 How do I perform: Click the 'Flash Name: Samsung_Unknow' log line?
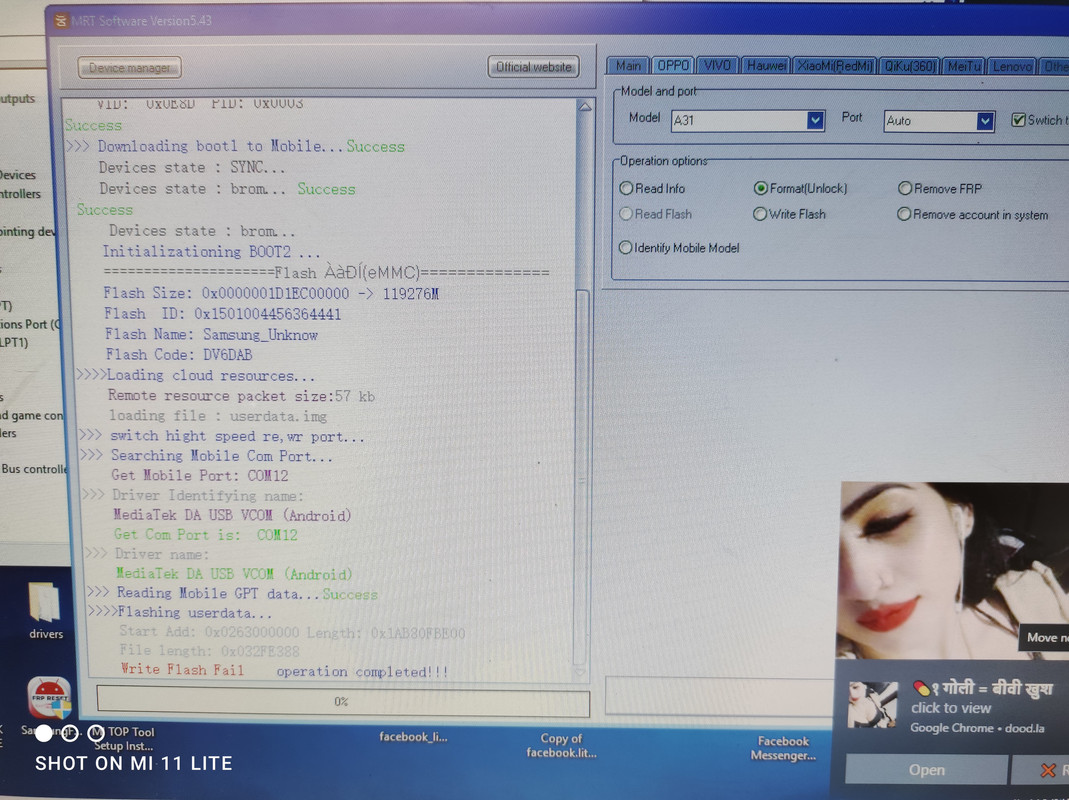pos(211,335)
